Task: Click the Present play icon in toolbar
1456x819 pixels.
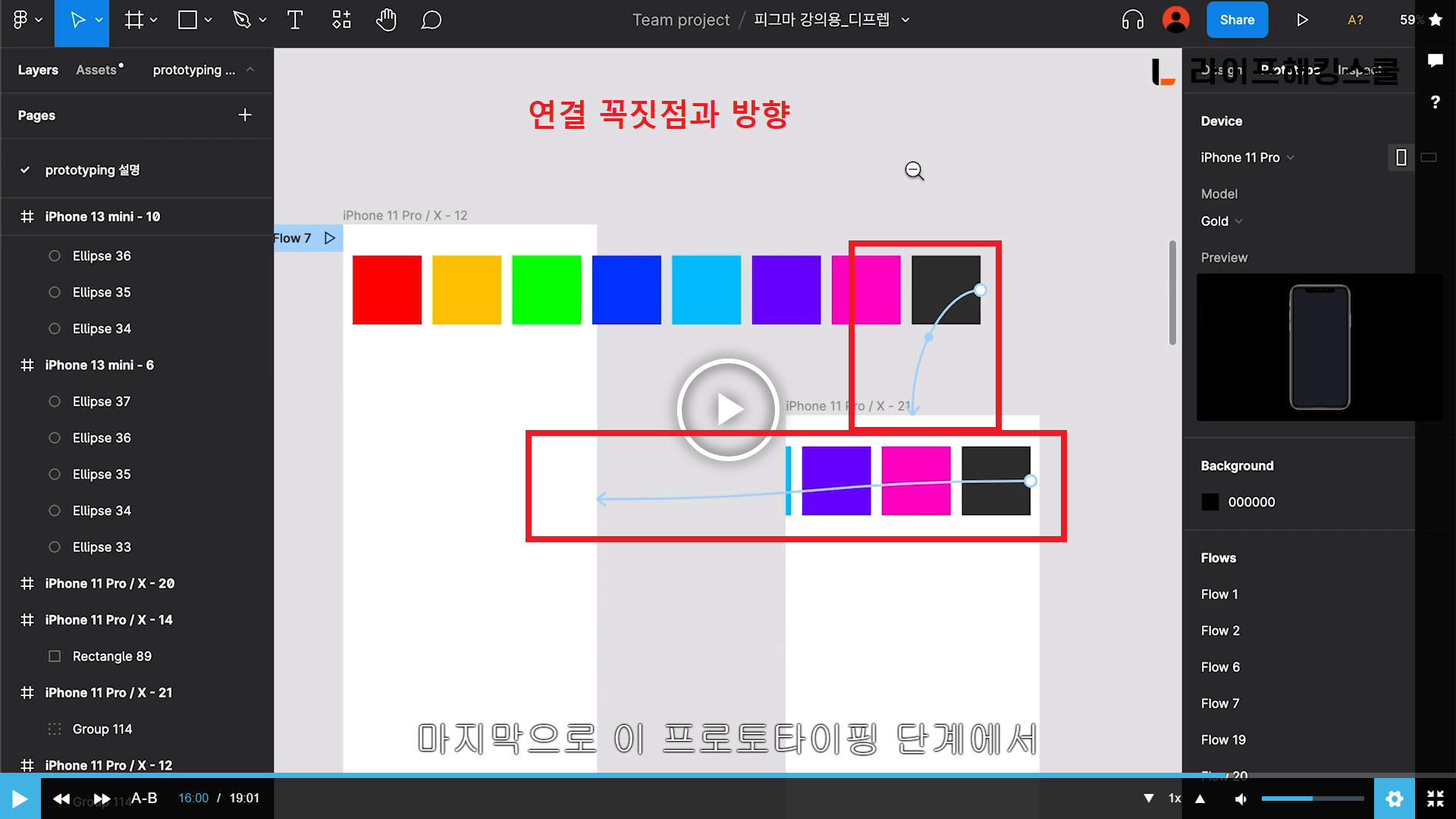Action: [1302, 20]
